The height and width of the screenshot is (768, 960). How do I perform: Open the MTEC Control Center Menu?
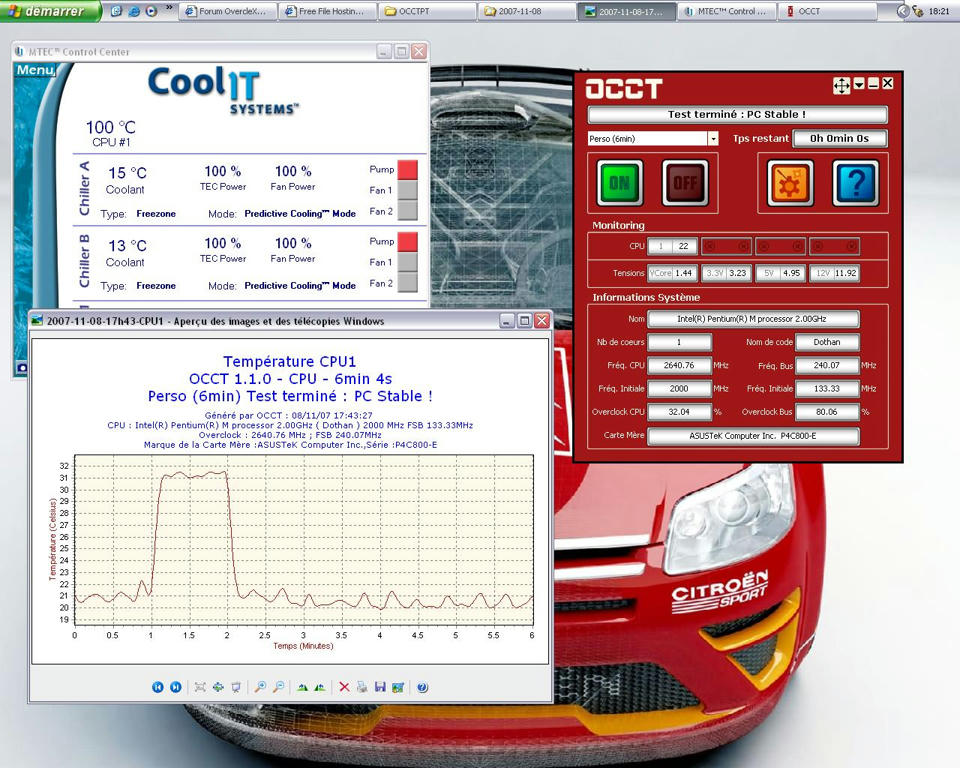coord(36,70)
